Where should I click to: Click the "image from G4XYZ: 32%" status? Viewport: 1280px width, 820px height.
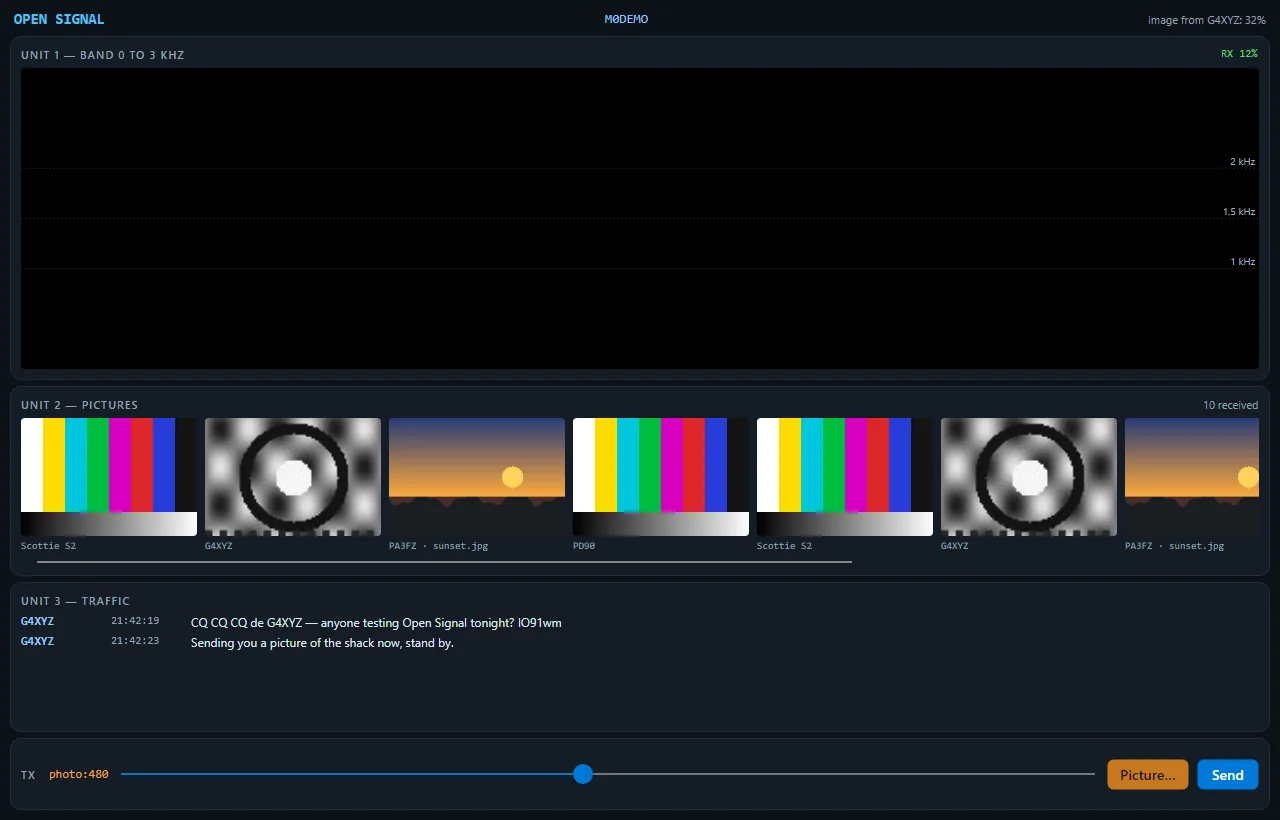coord(1207,20)
